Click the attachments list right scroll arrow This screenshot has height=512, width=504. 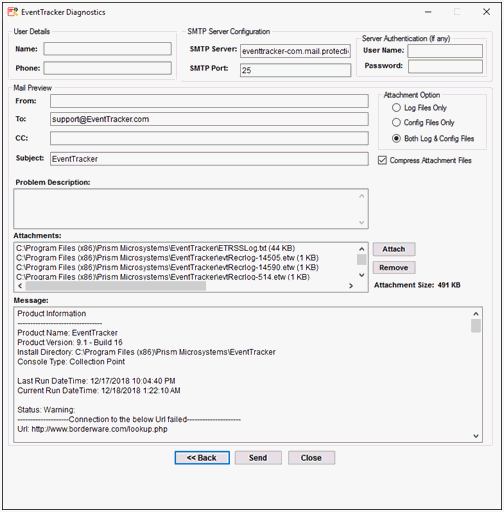point(351,286)
